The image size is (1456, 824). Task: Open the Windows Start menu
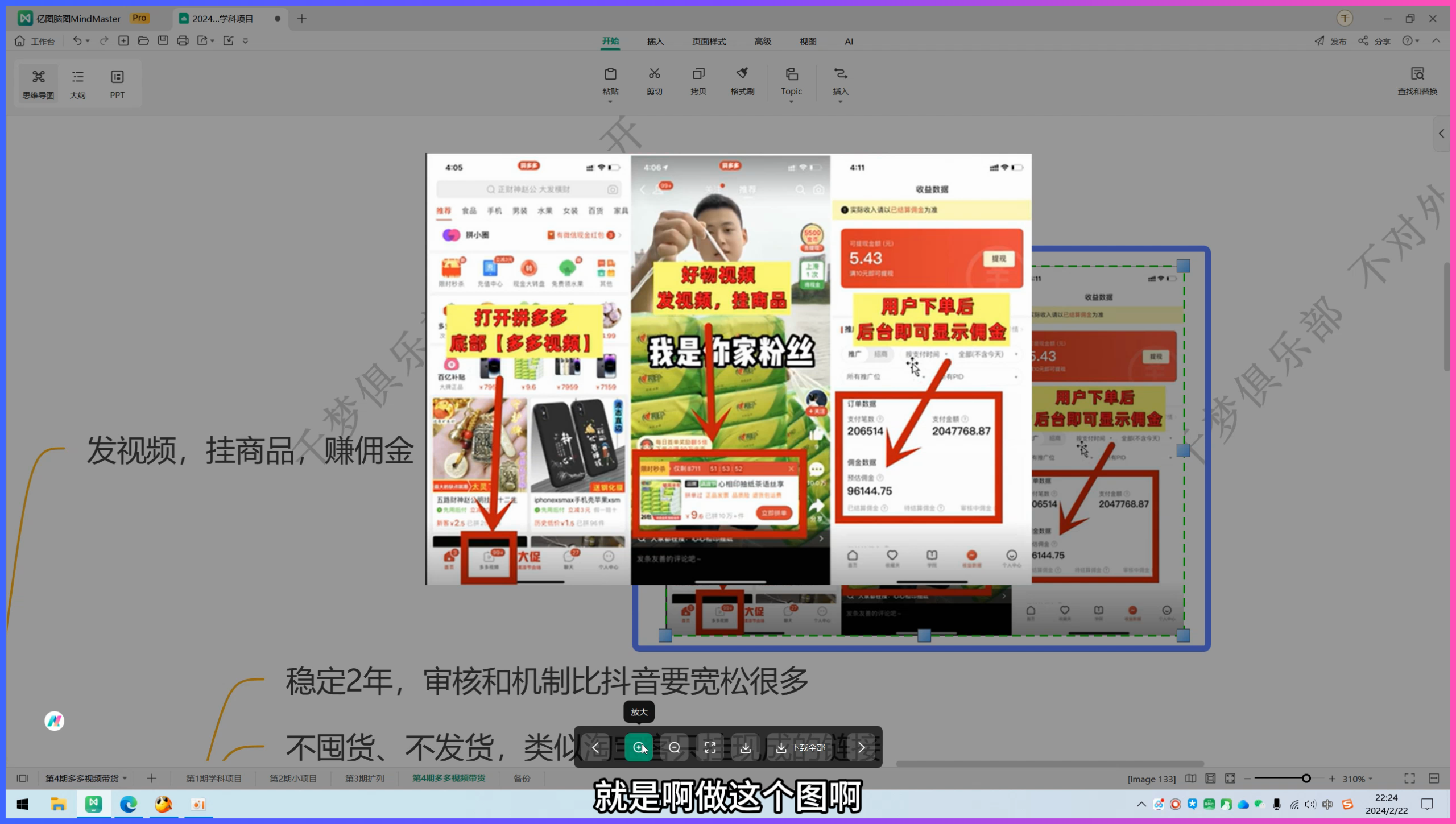click(x=23, y=804)
